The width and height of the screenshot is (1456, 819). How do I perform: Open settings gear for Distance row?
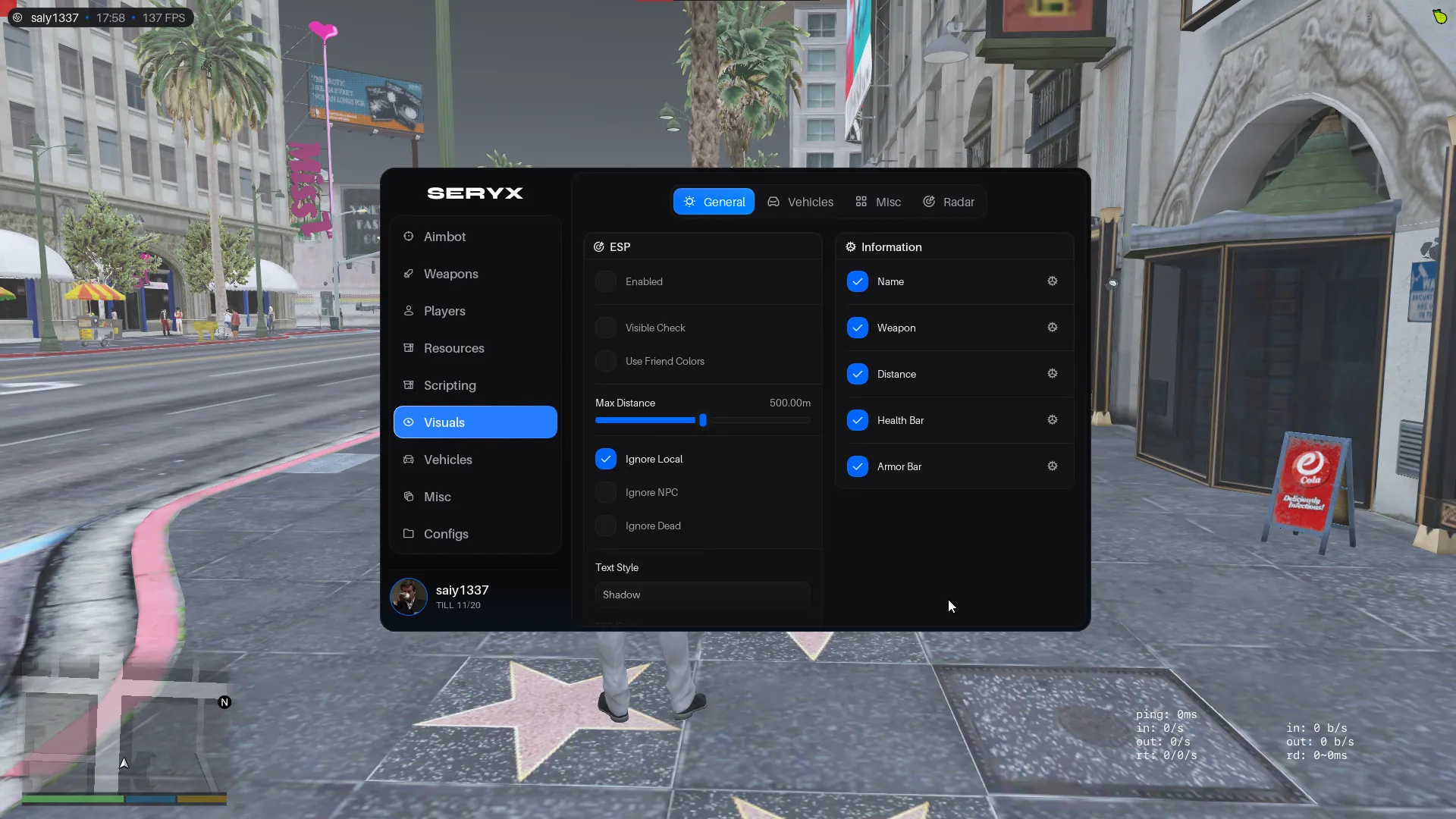1053,374
